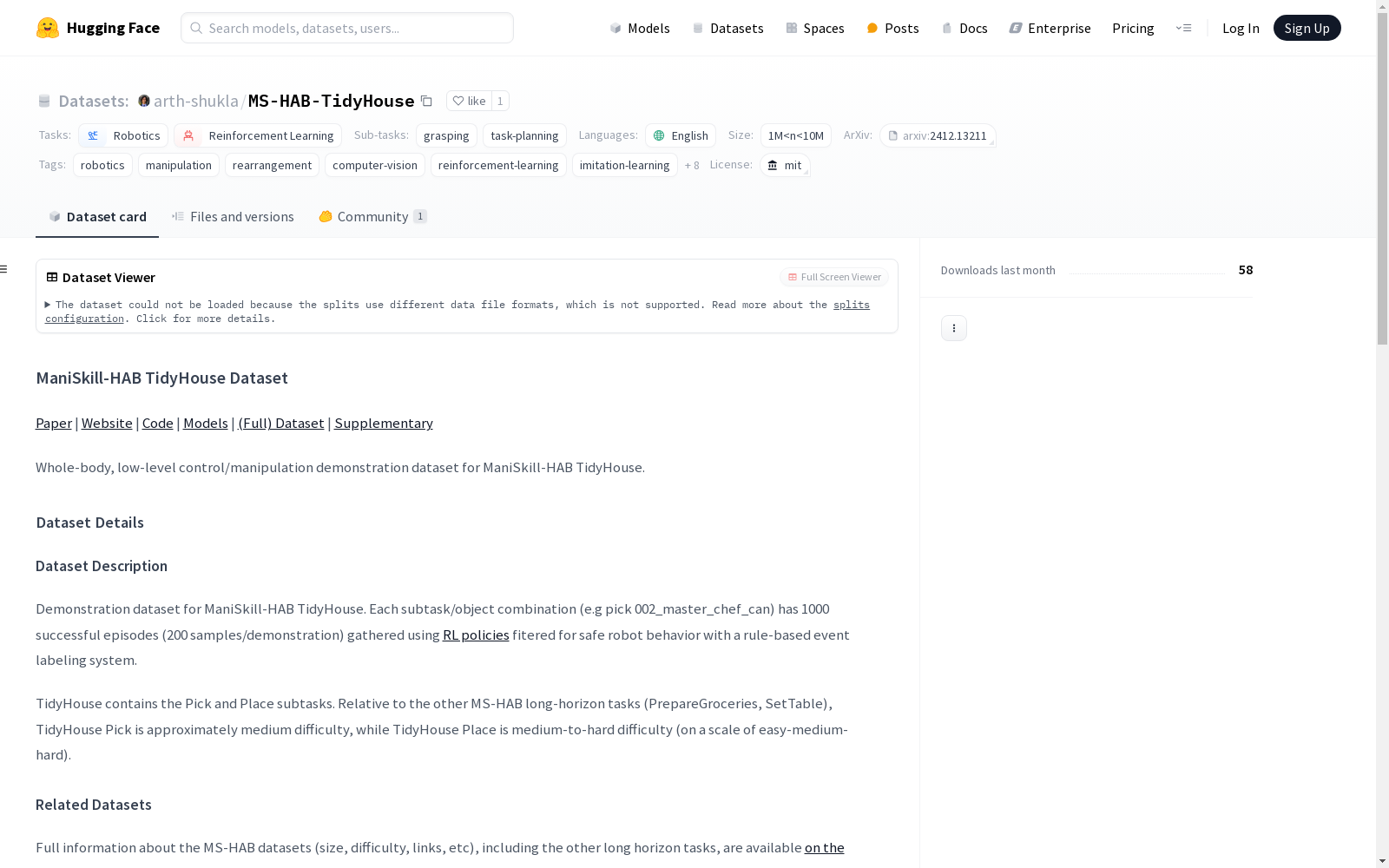Like the MS-HAB-TidyHouse dataset
The height and width of the screenshot is (868, 1389).
(x=469, y=101)
